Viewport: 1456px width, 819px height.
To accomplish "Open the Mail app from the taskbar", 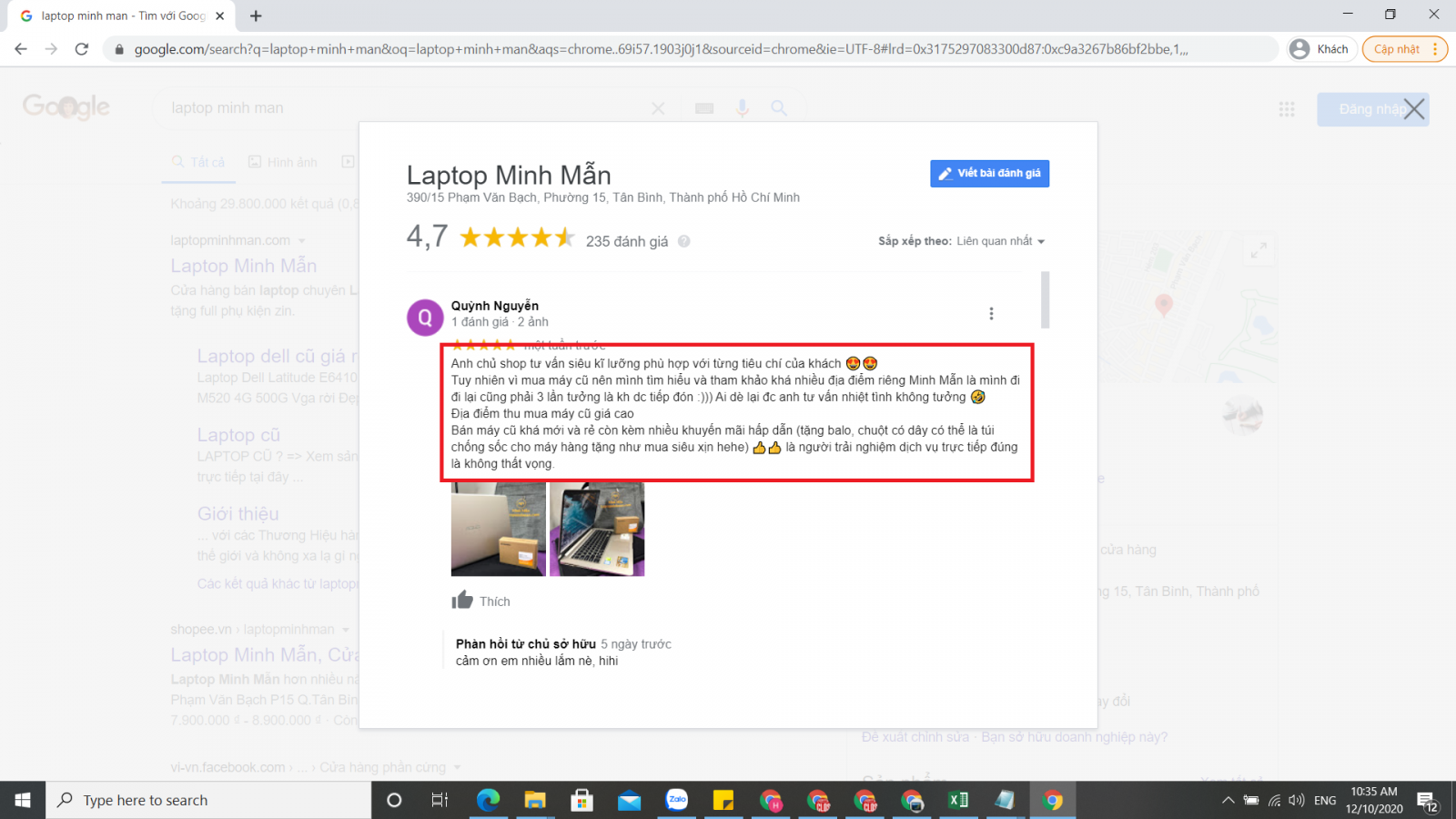I will pos(630,800).
